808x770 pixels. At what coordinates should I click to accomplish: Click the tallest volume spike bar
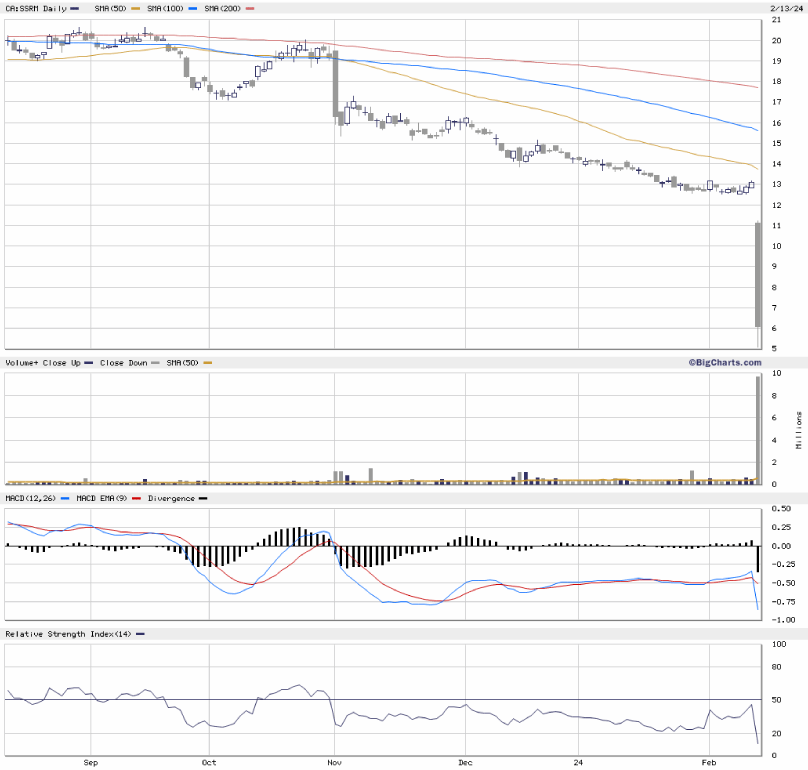758,430
